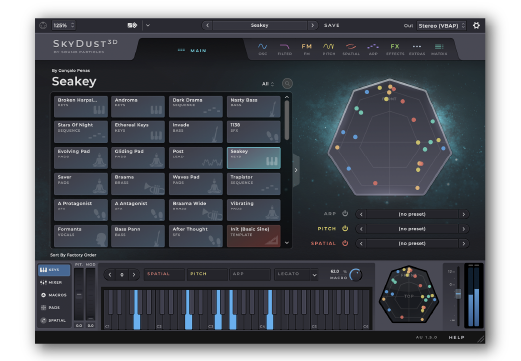Screen dimensions: 521x361
Task: Open the All category filter dropdown
Action: click(x=268, y=84)
